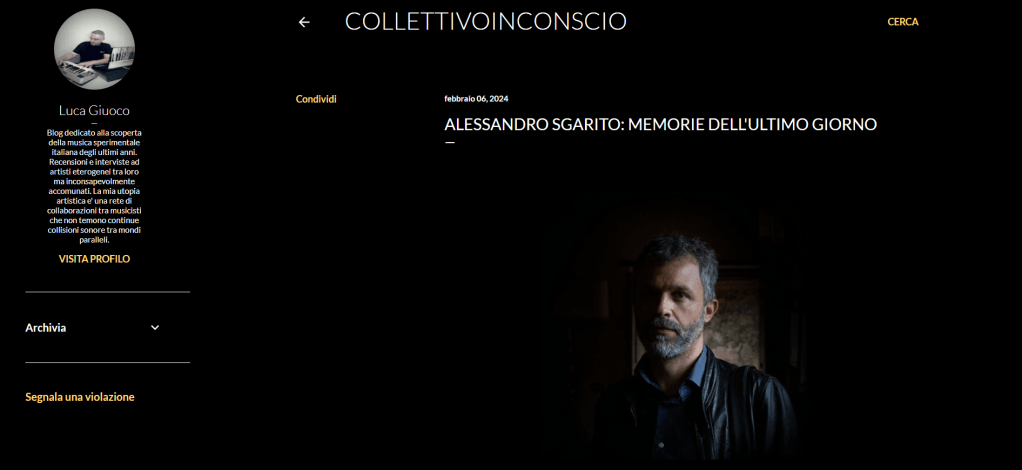Select the Archivia section label

(x=46, y=328)
